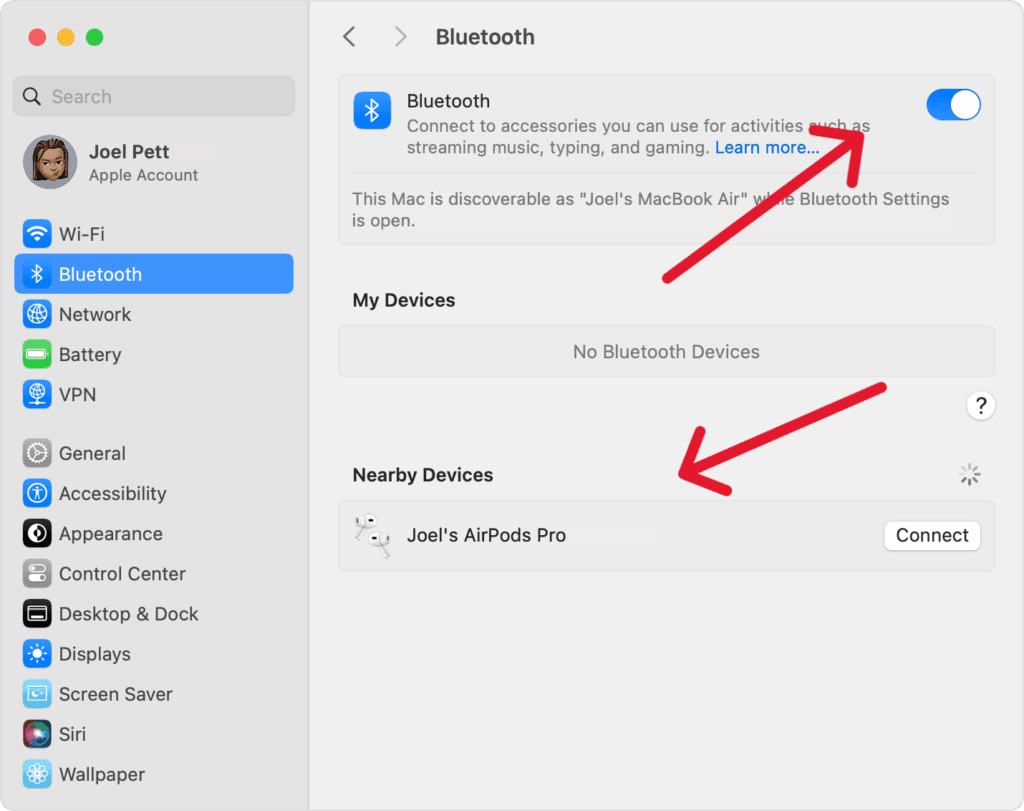Minimize window with yellow button

pos(66,37)
